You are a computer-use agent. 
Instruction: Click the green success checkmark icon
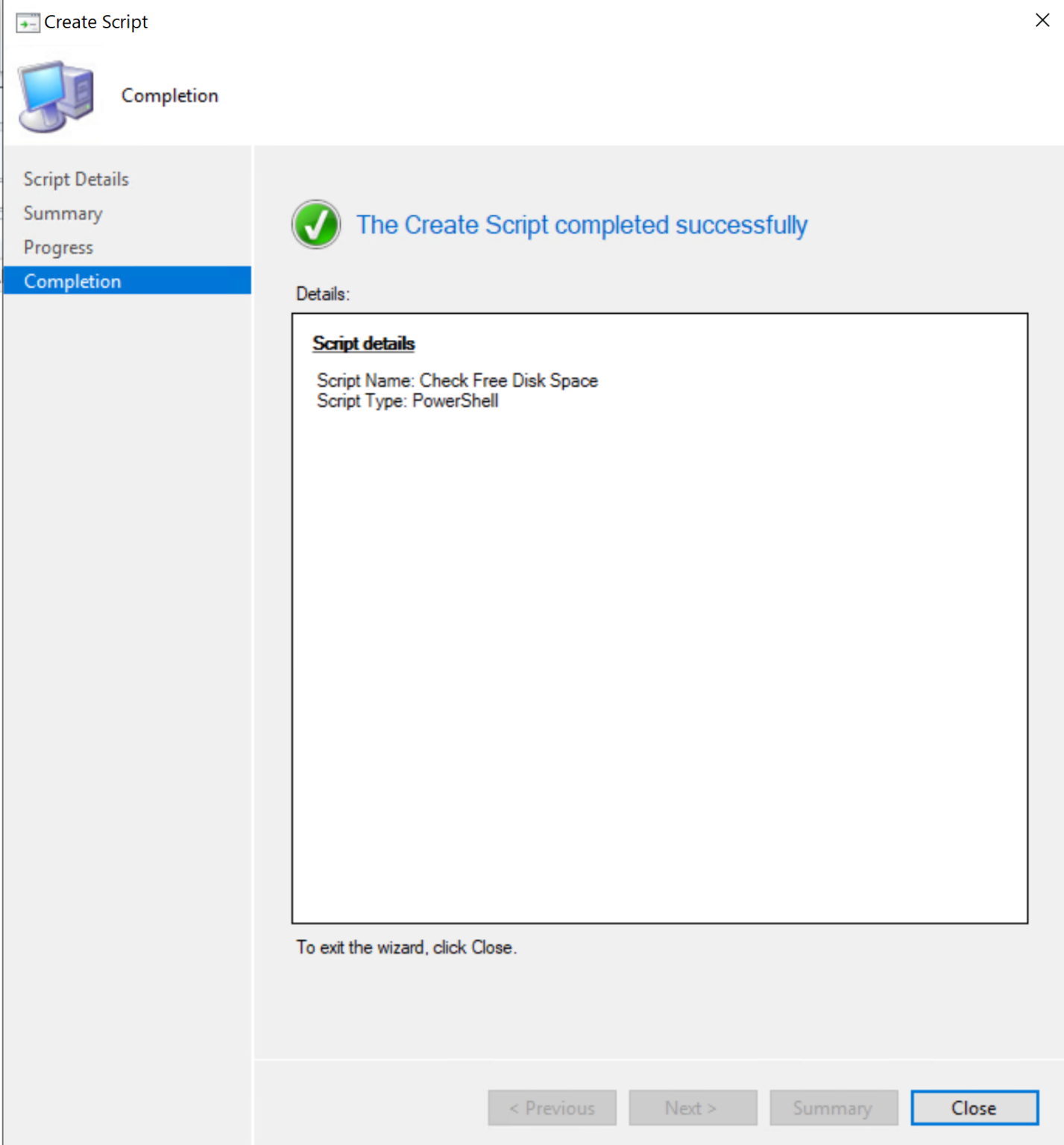point(316,224)
